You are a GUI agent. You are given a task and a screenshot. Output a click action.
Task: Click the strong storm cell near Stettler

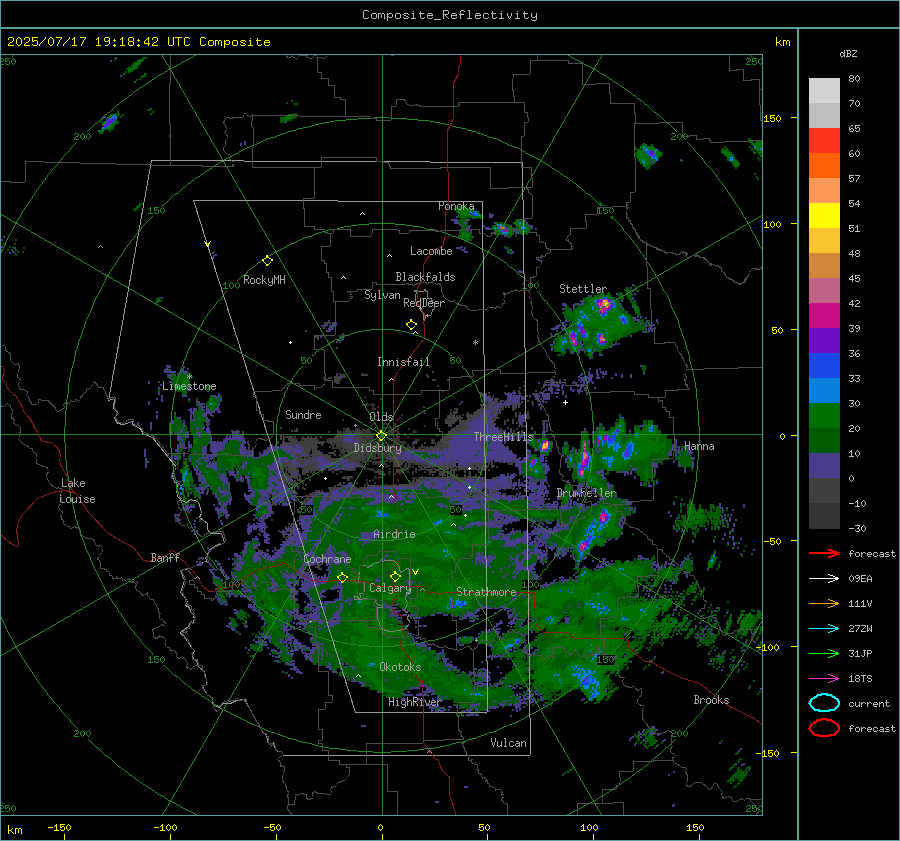tap(603, 305)
